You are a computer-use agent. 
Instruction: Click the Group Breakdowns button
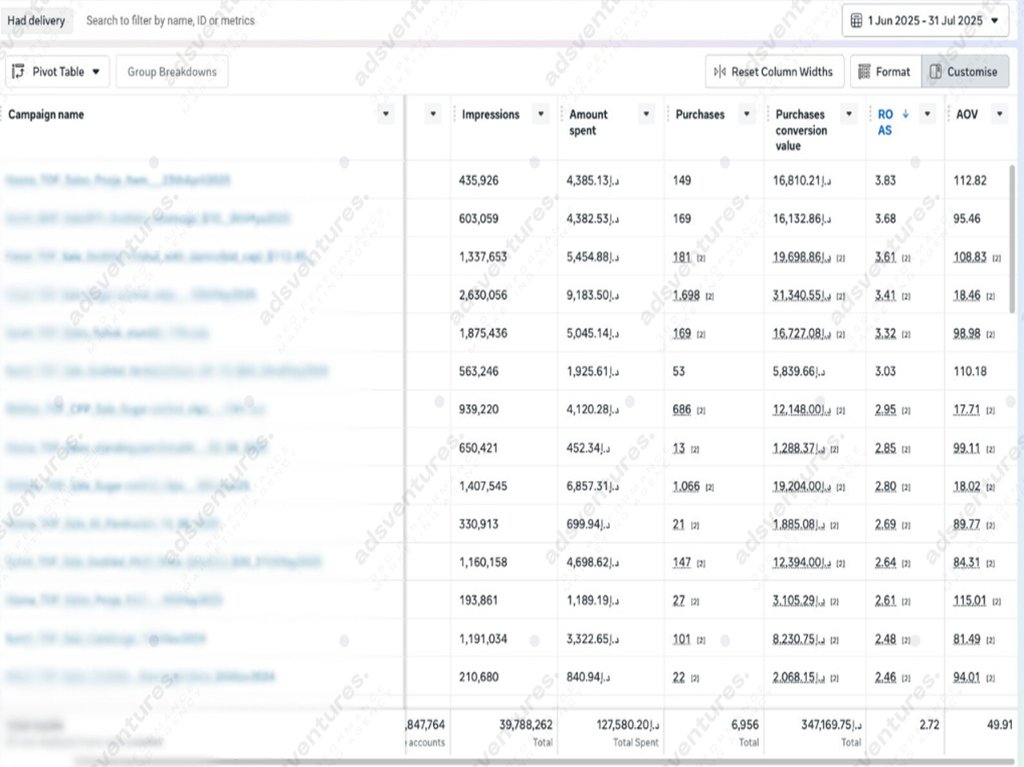(x=172, y=72)
